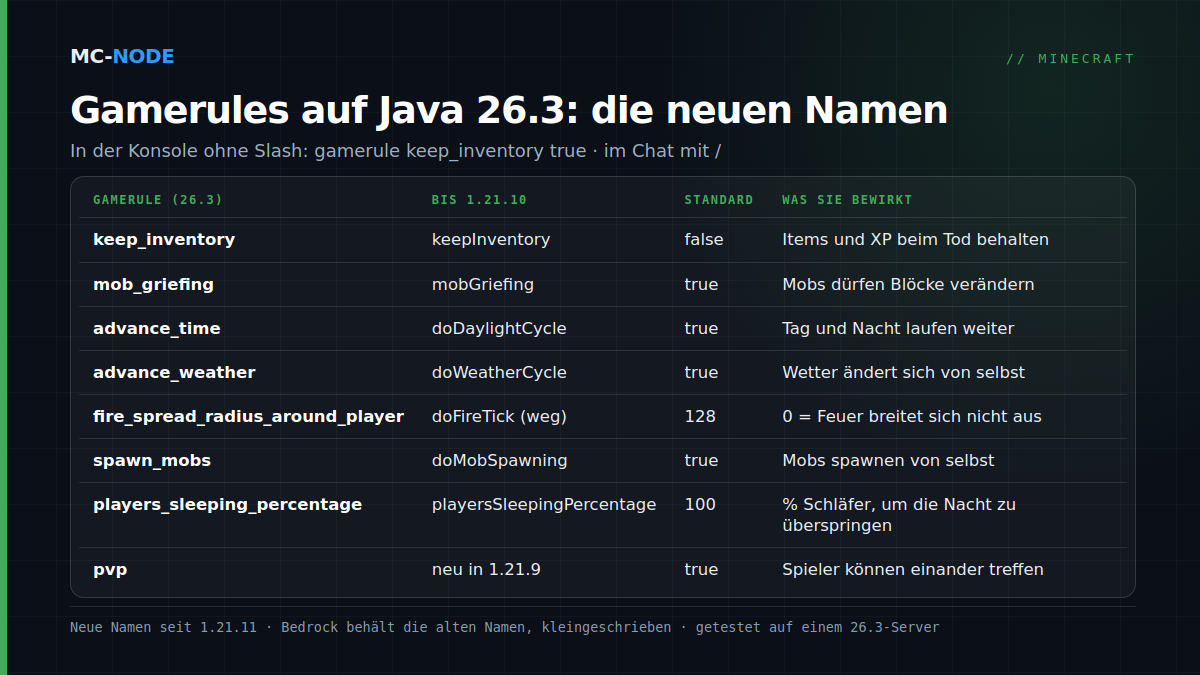Screen dimensions: 1200x675
Task: Select the pvp gamerule cell
Action: click(110, 569)
